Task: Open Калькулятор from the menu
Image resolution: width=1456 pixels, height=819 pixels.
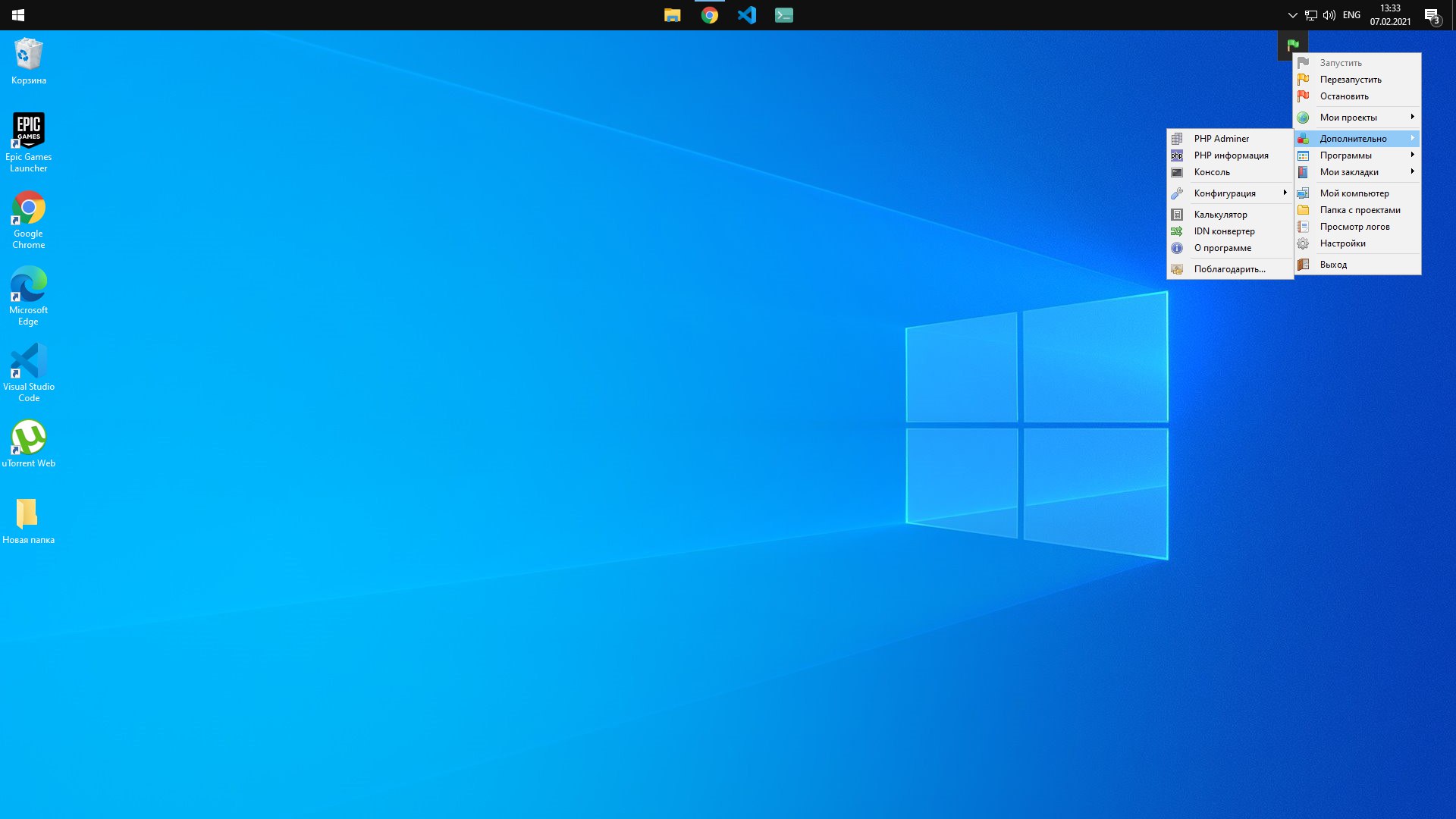Action: pos(1220,215)
